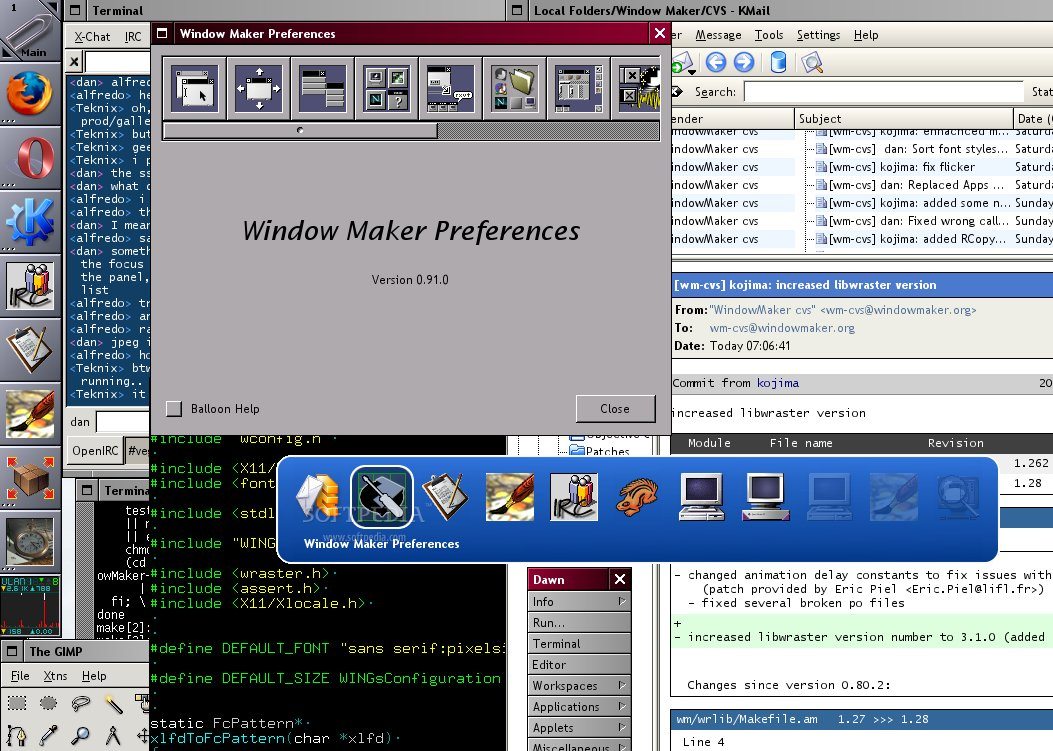Select GIMP ellipse select tool
This screenshot has height=751, width=1053.
click(x=48, y=703)
